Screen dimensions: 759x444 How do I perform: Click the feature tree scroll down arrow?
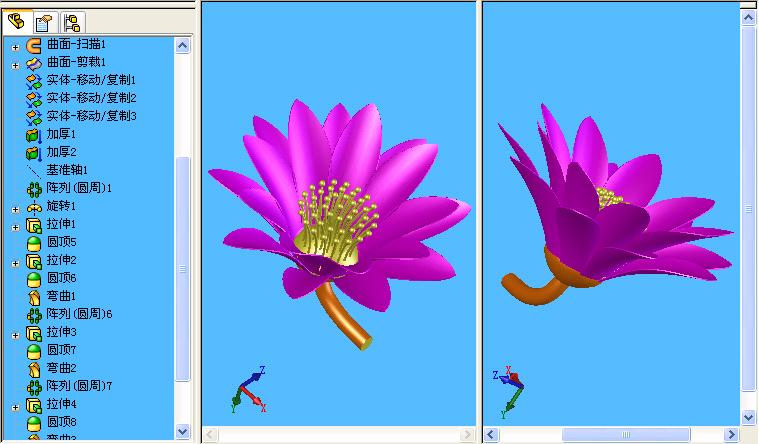[x=182, y=431]
